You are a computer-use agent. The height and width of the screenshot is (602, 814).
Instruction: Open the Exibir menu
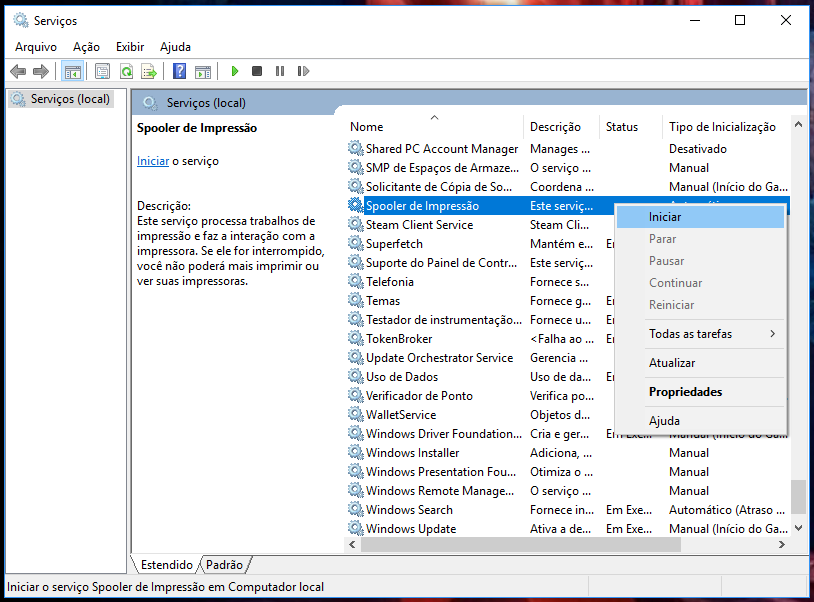(x=130, y=47)
